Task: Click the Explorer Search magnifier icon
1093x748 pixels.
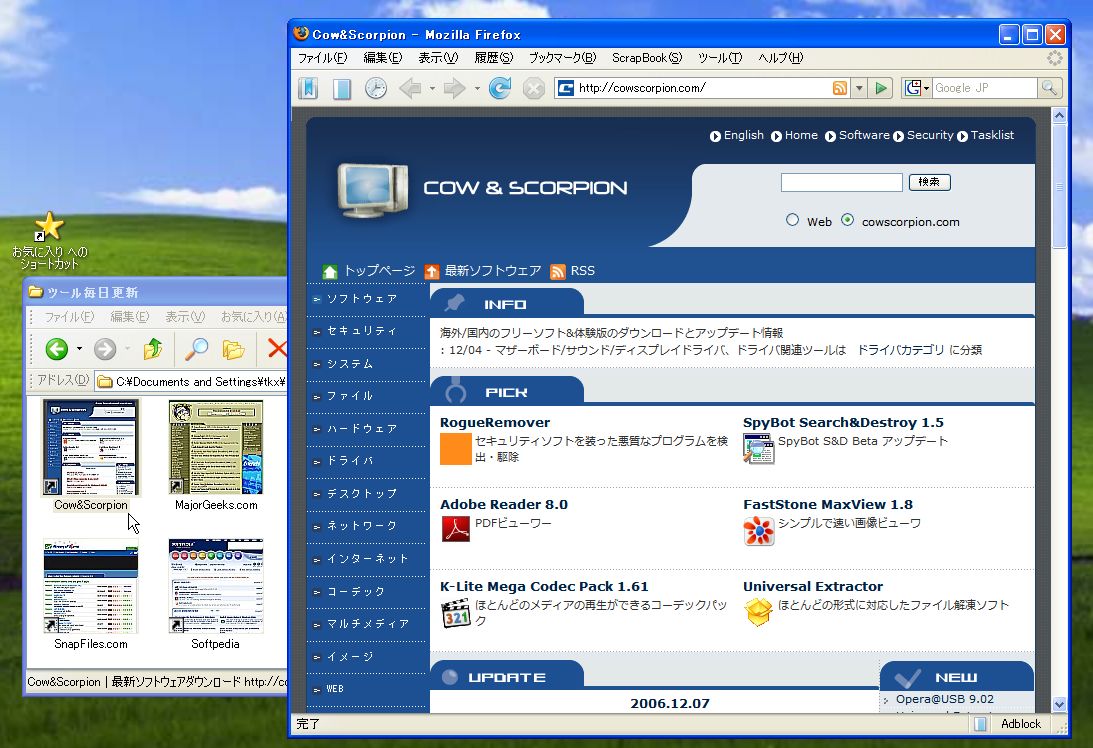Action: (196, 348)
